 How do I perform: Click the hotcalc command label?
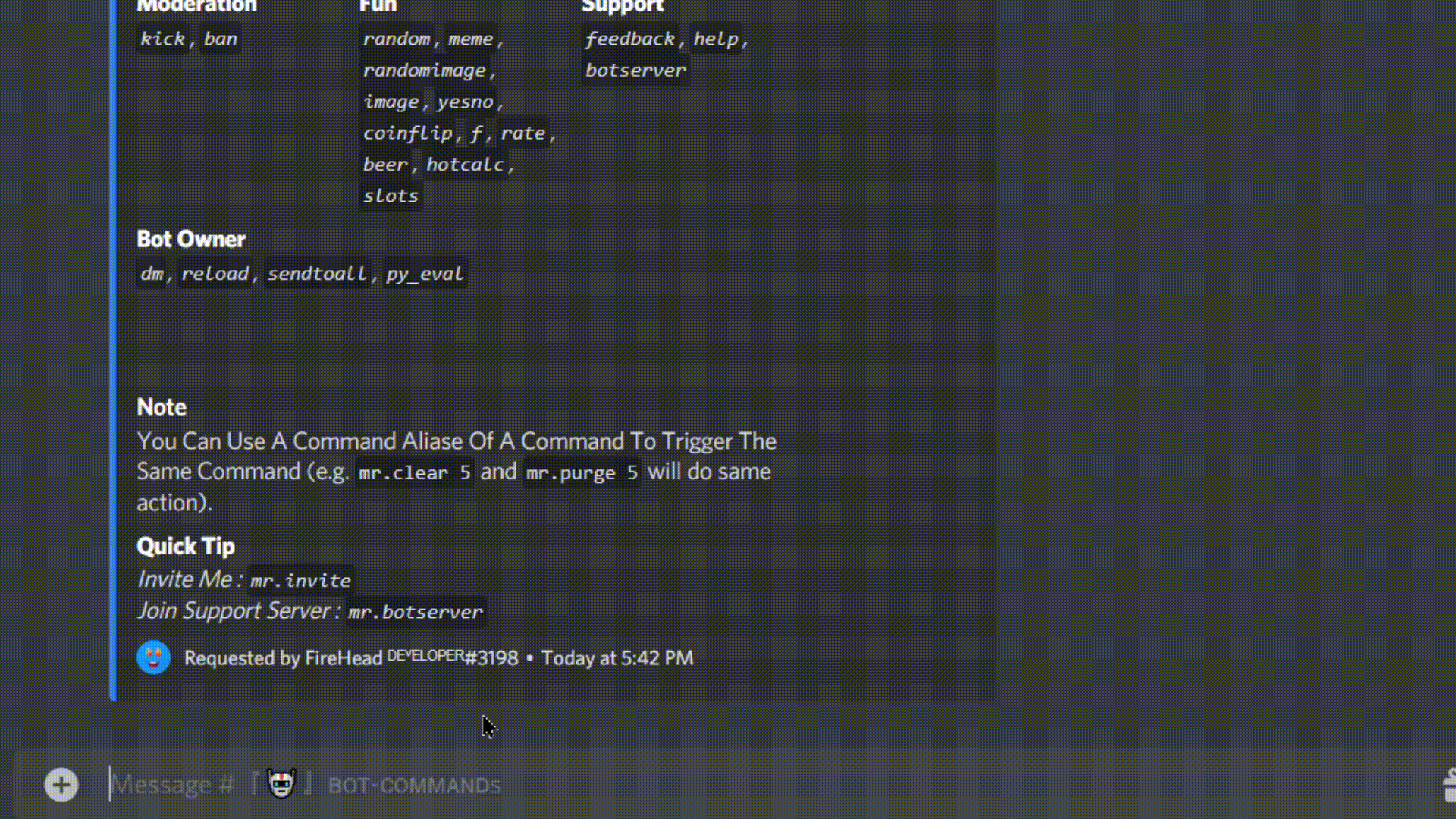tap(465, 165)
